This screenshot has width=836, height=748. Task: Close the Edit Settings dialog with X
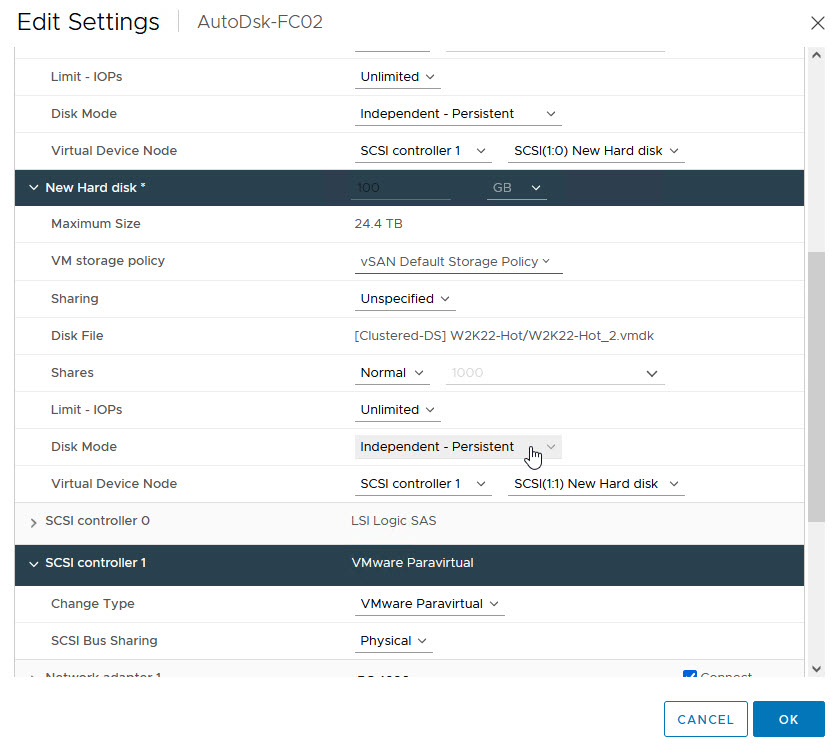(x=817, y=22)
